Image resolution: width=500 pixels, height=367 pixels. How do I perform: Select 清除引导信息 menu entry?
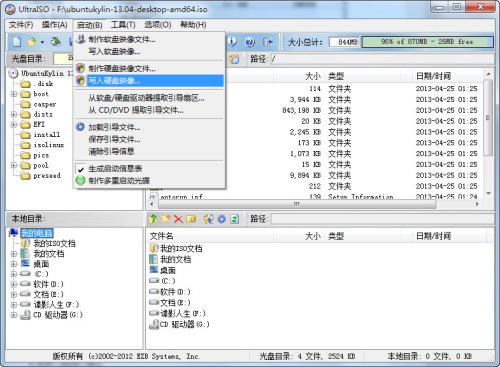click(149, 151)
